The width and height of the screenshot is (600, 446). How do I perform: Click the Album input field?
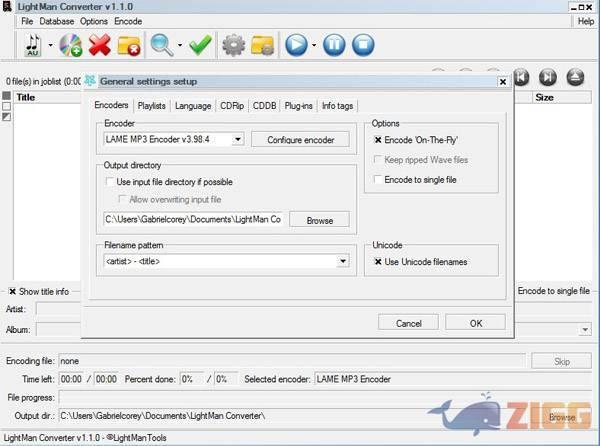[58, 329]
